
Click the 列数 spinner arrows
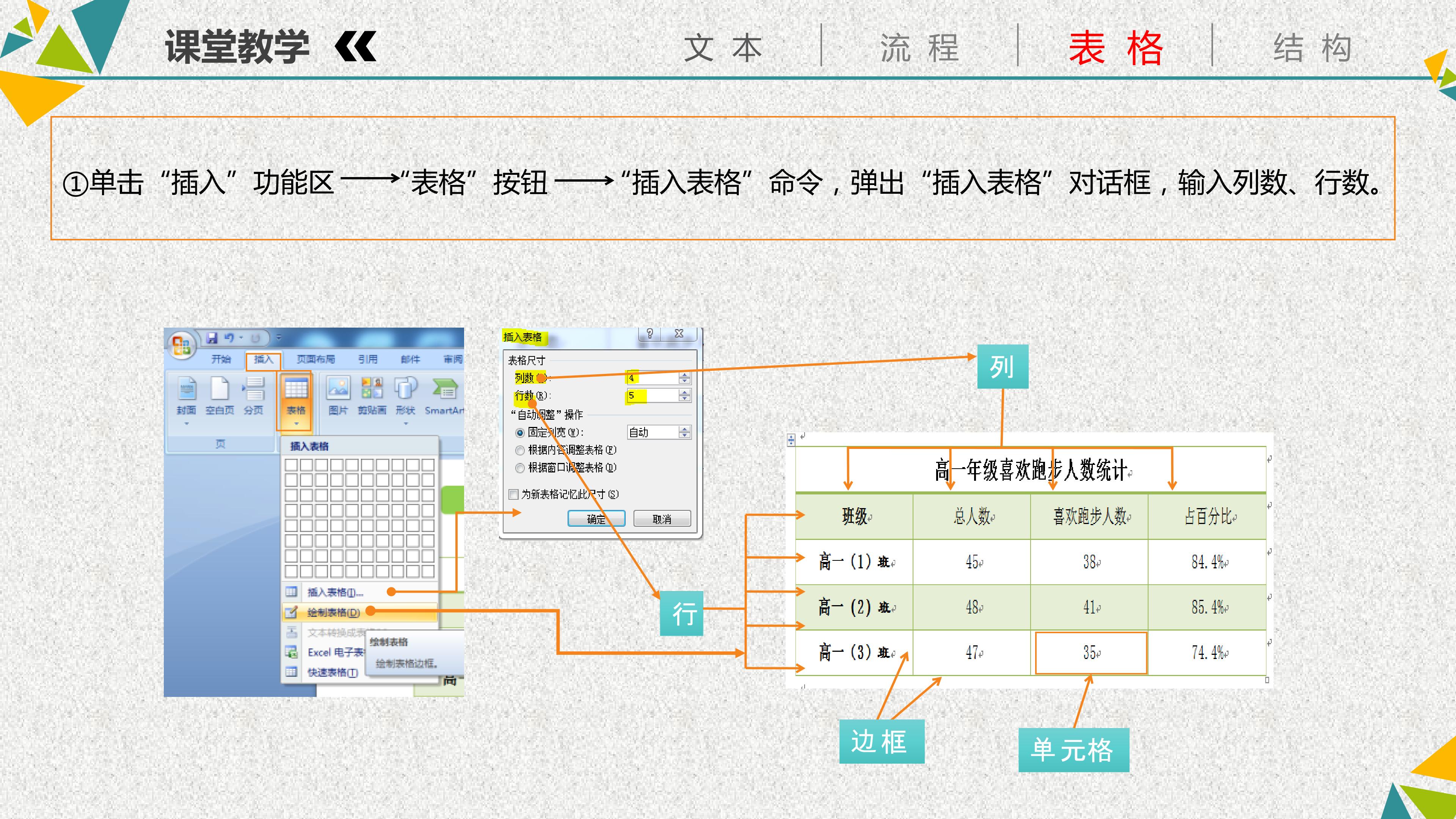(684, 378)
